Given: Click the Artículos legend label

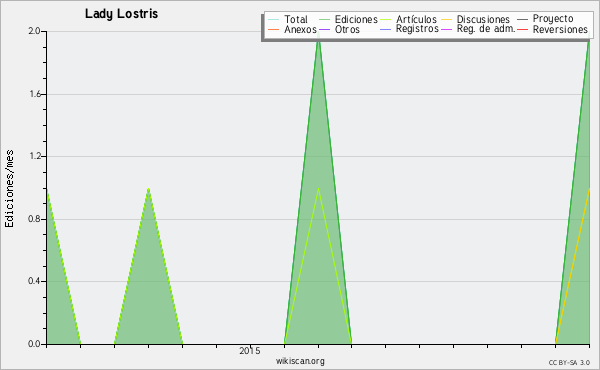Looking at the screenshot, I should tap(416, 19).
